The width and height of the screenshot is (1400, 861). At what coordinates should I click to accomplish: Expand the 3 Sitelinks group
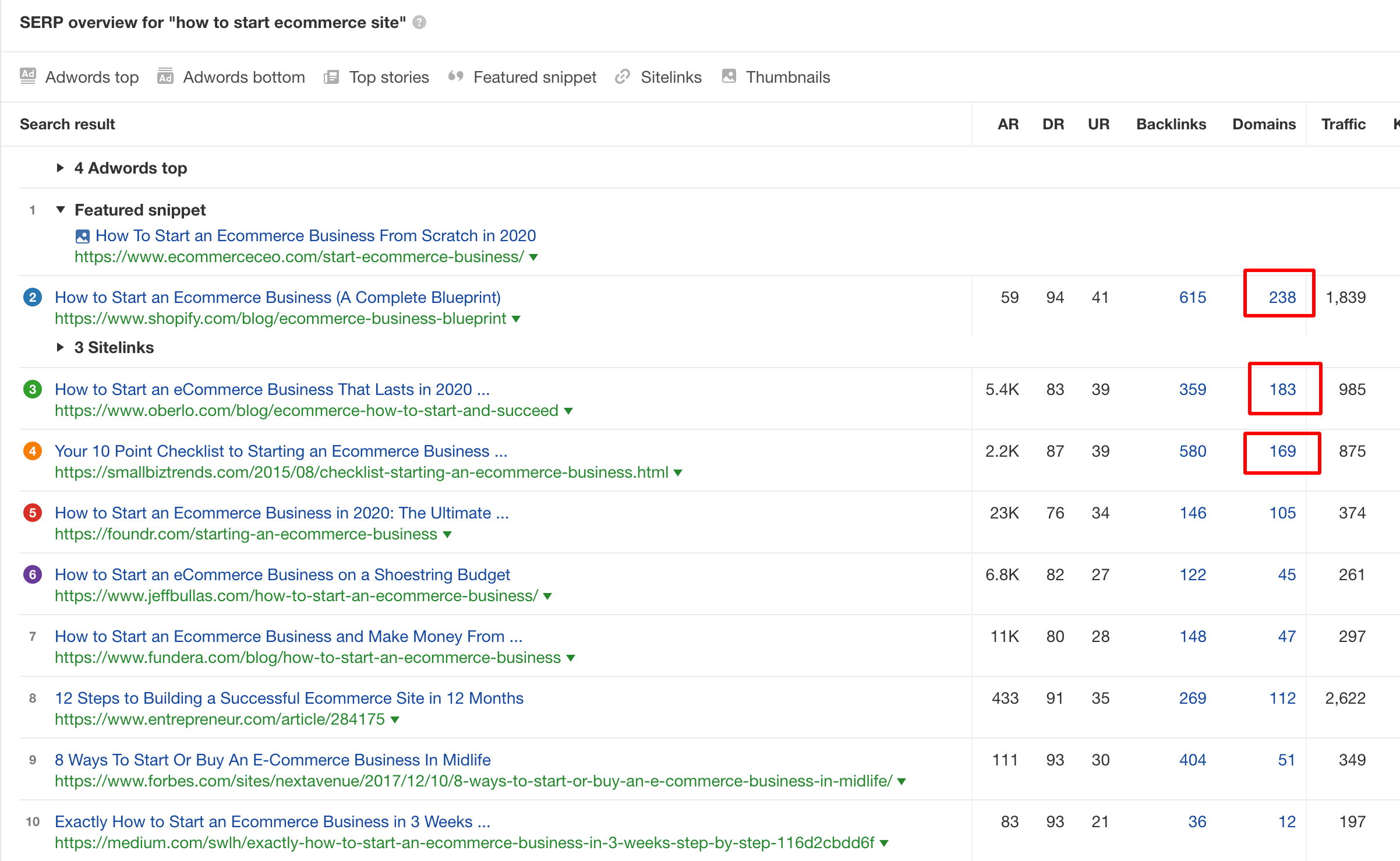60,347
